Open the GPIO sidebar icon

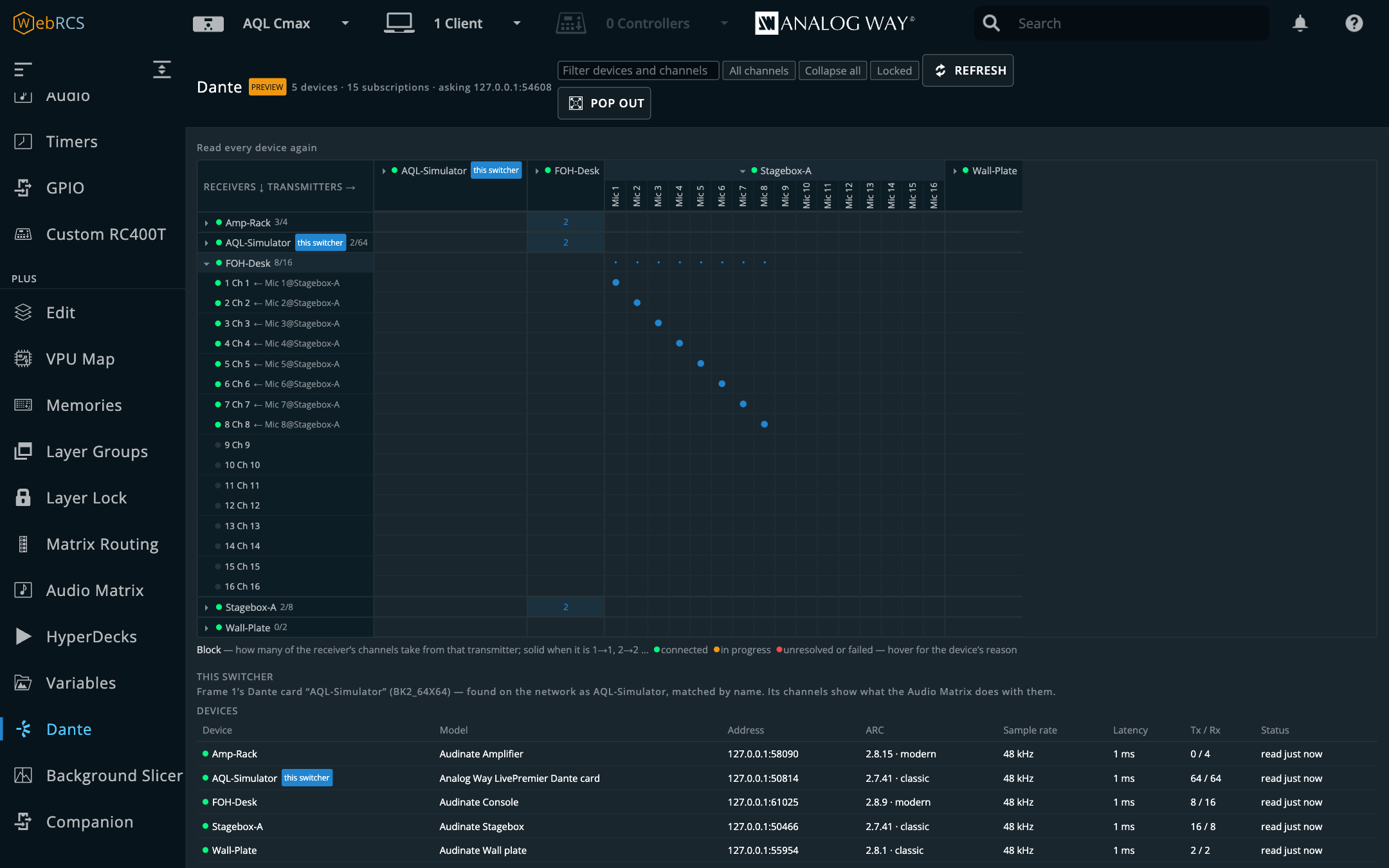pos(23,188)
